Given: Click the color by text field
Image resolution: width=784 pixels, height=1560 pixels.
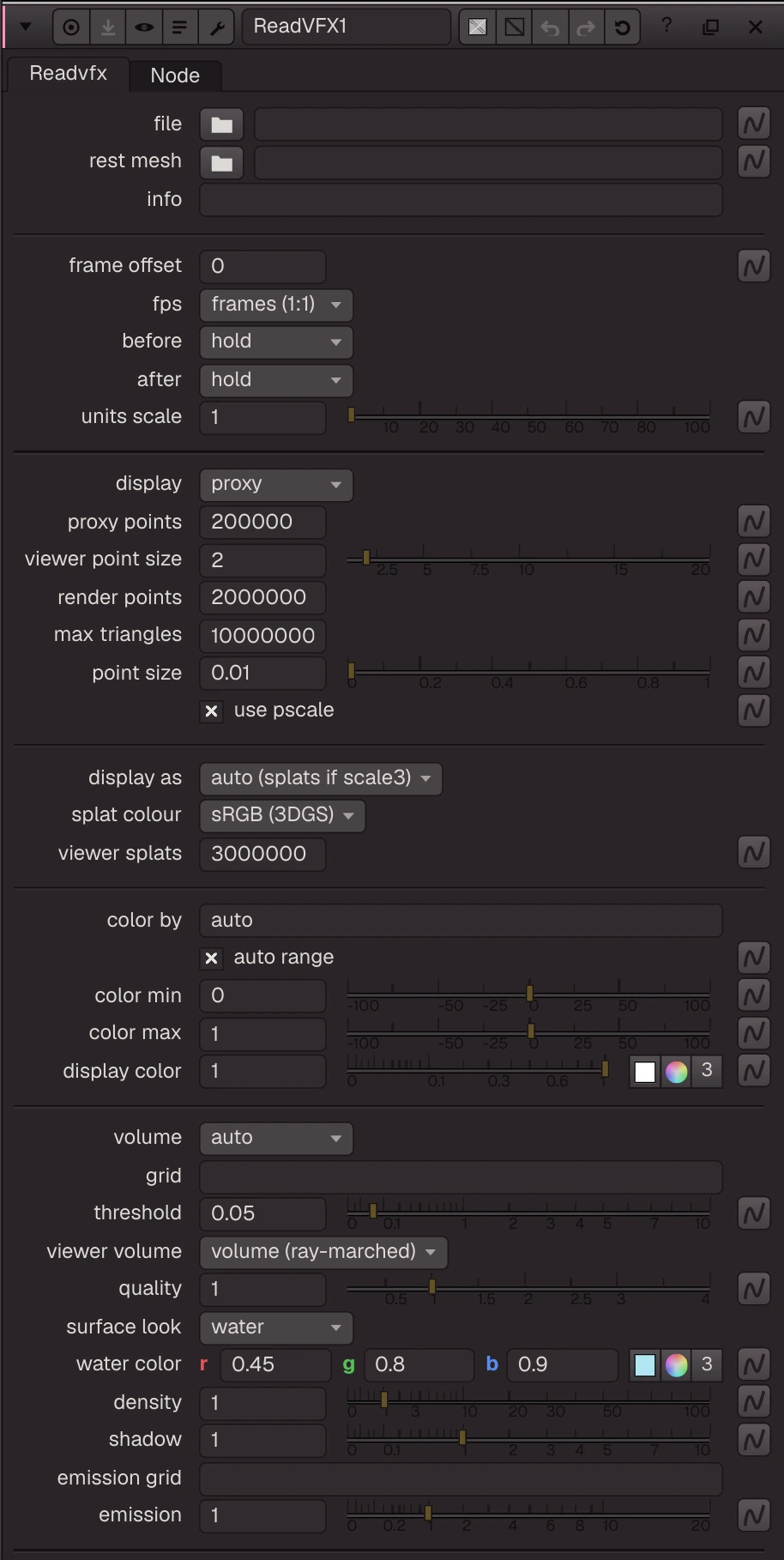Looking at the screenshot, I should click(x=461, y=921).
